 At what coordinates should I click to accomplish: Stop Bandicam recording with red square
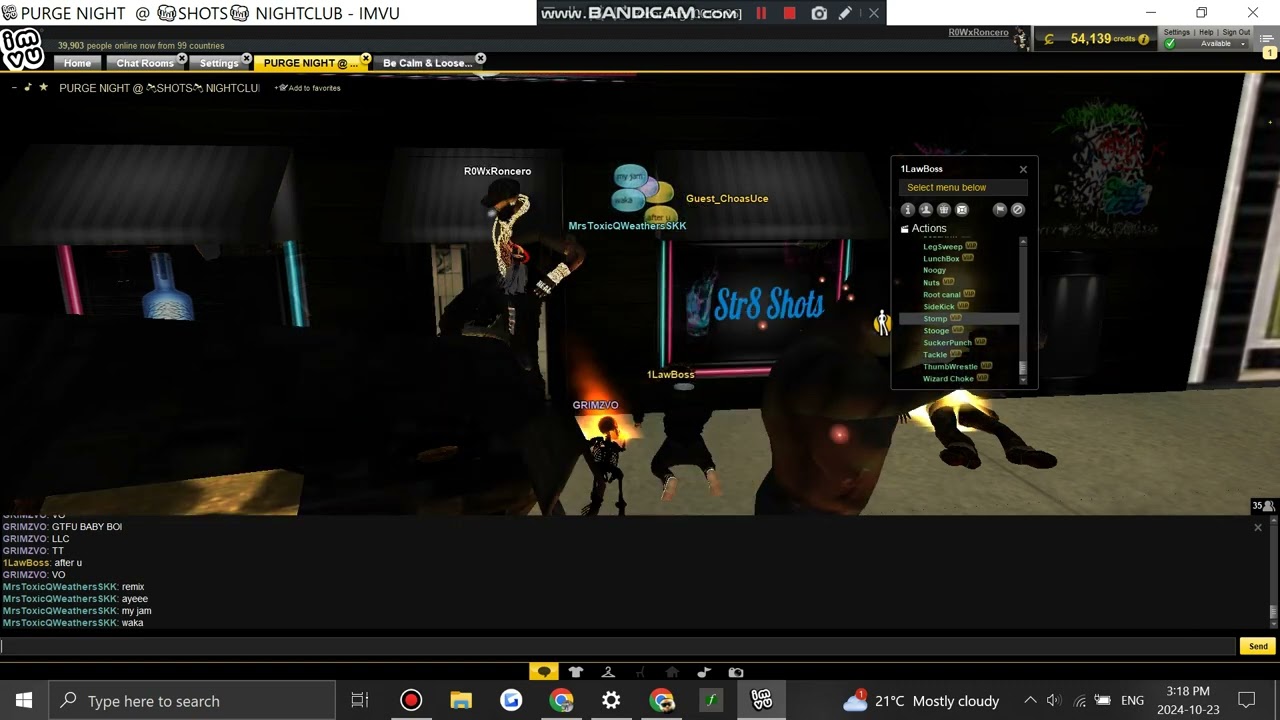click(789, 13)
